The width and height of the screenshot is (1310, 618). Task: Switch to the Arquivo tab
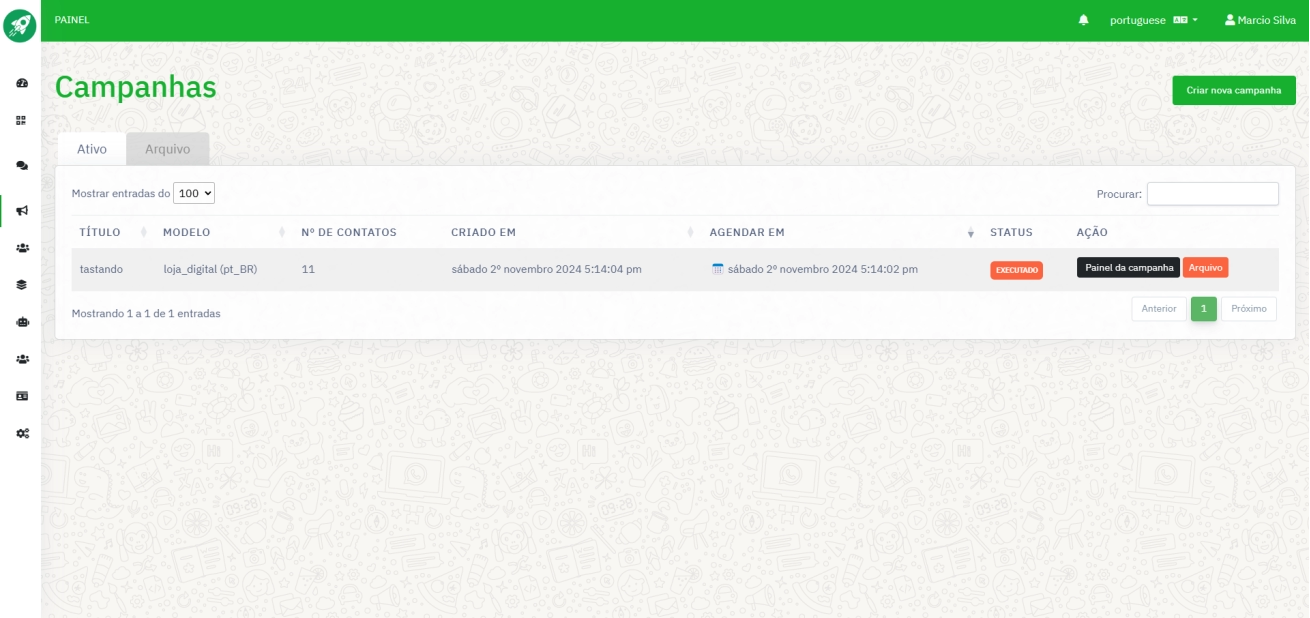coord(167,149)
